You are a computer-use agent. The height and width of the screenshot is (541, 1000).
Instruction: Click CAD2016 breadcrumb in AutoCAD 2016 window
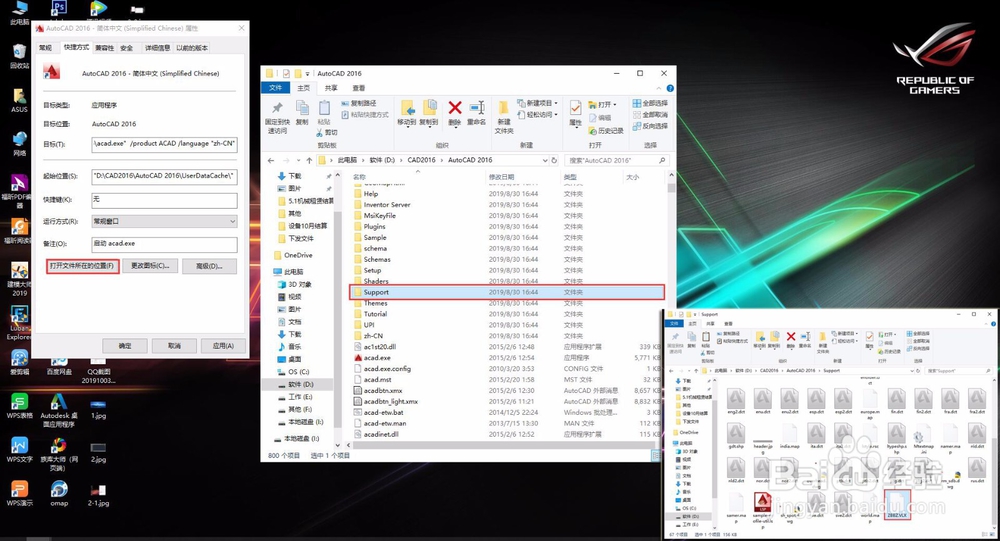(421, 160)
